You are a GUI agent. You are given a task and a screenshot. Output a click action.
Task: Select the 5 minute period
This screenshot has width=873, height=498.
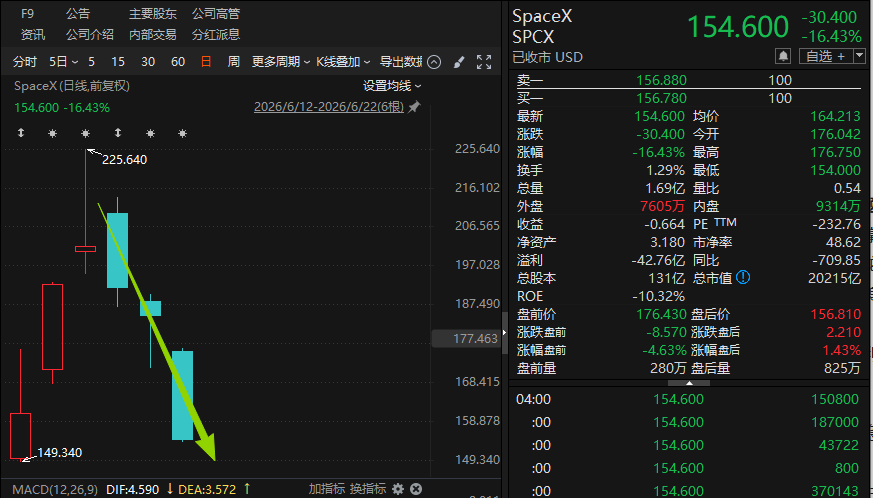pos(91,62)
